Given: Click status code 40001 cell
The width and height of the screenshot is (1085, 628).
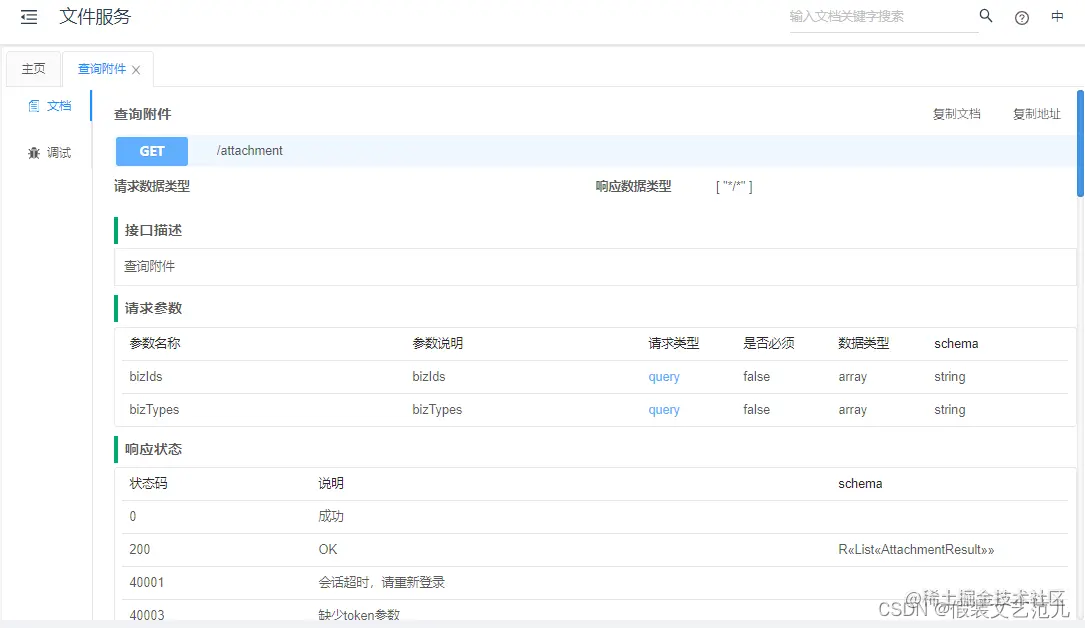Looking at the screenshot, I should (x=147, y=583).
